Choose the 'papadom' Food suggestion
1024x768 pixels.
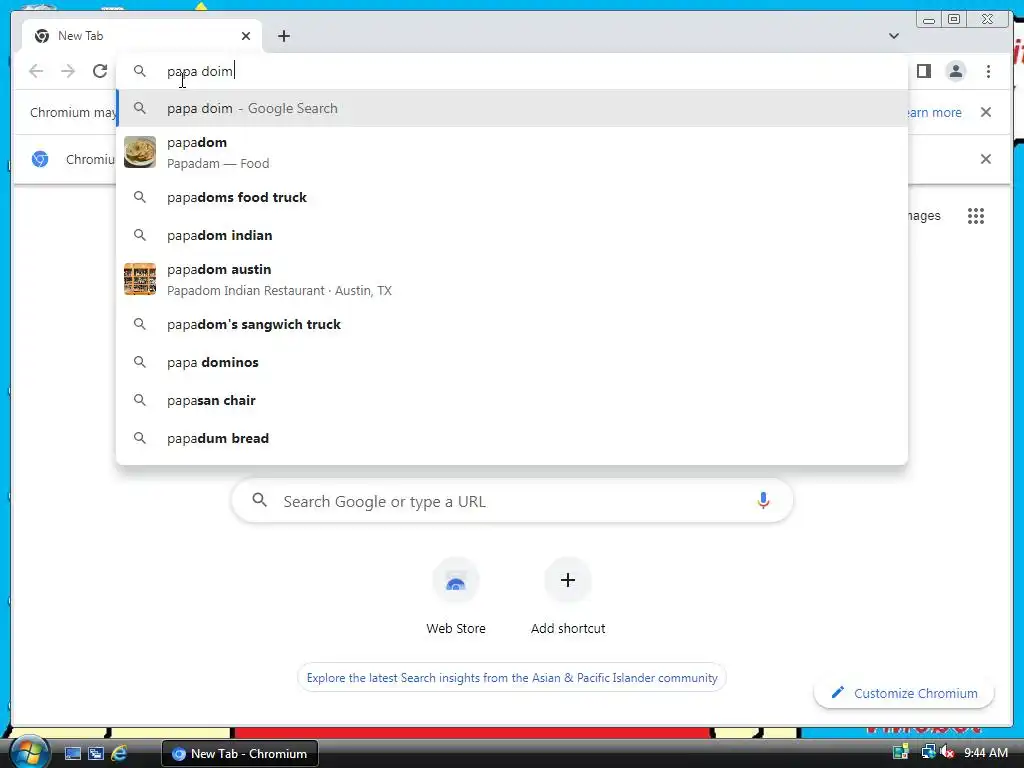tap(512, 152)
